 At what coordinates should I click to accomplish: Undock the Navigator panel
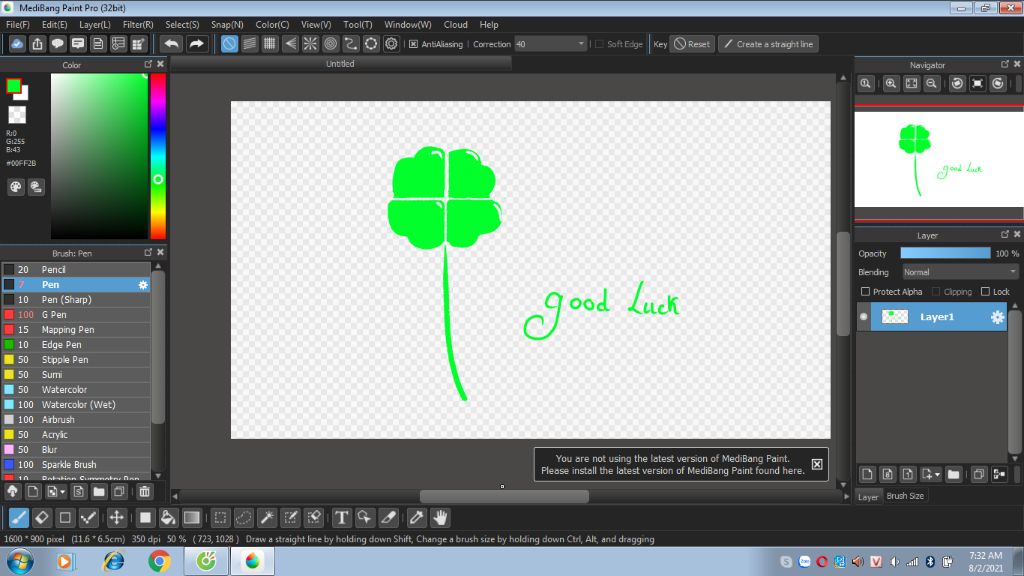pos(1005,64)
